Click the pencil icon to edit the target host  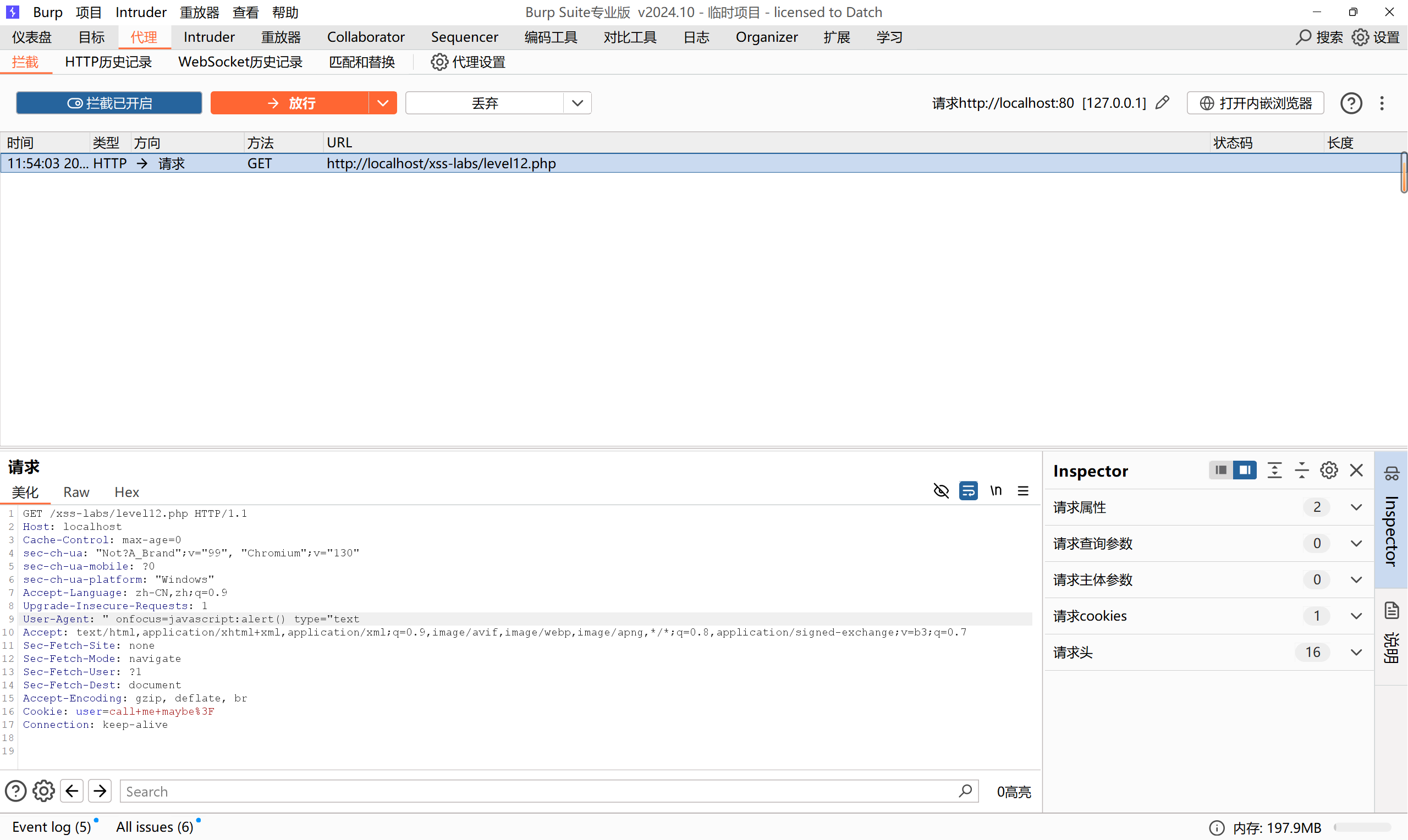pyautogui.click(x=1162, y=102)
